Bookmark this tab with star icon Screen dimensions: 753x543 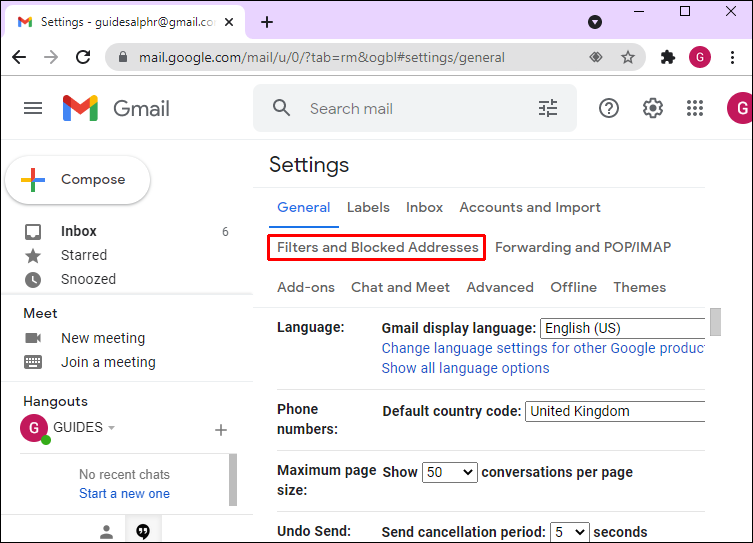628,57
